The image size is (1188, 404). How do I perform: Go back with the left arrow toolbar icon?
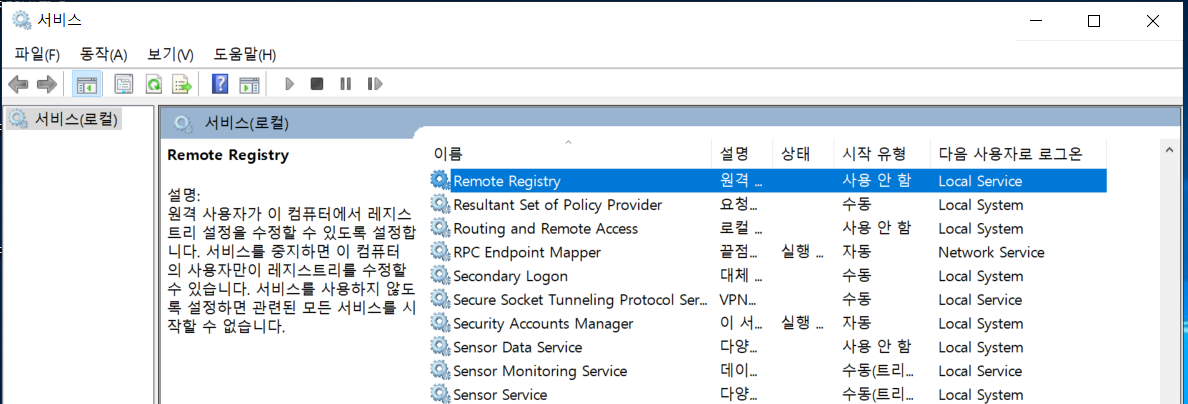18,84
